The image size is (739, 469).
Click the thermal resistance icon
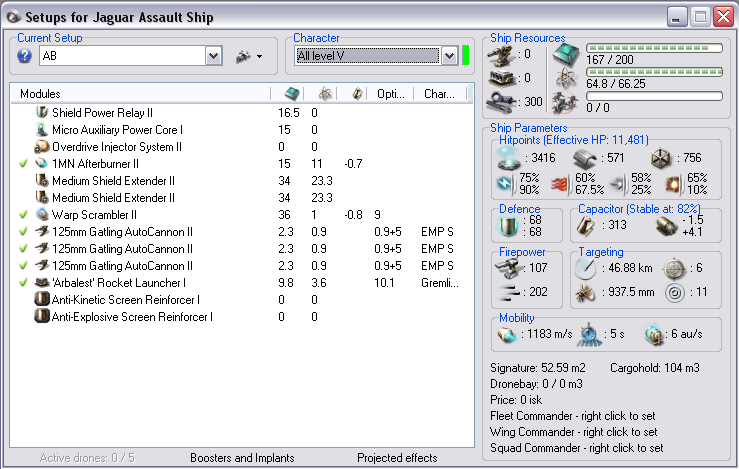click(560, 184)
